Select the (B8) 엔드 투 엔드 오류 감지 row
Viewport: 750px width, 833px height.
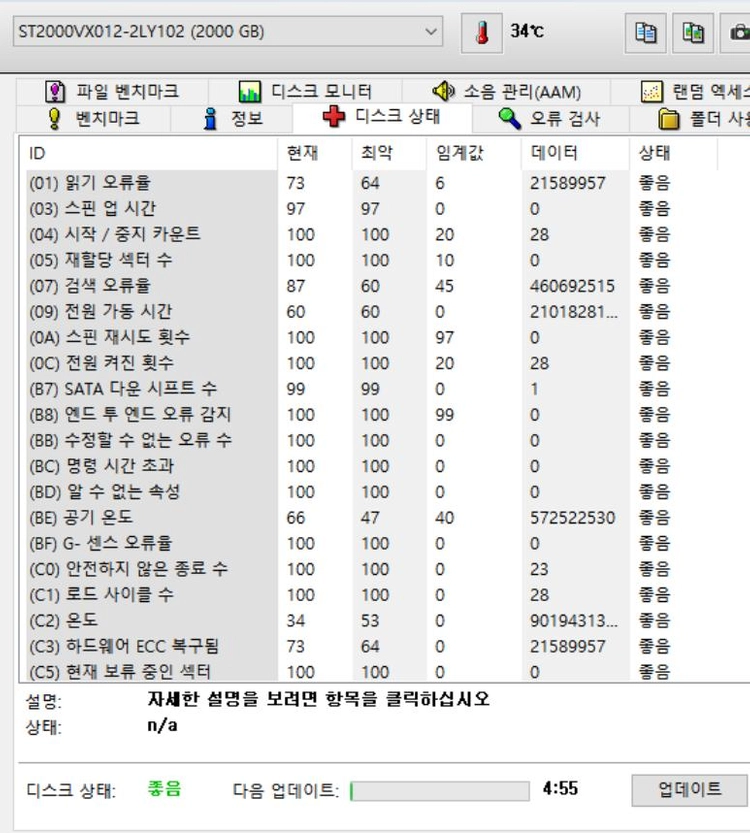(372, 415)
